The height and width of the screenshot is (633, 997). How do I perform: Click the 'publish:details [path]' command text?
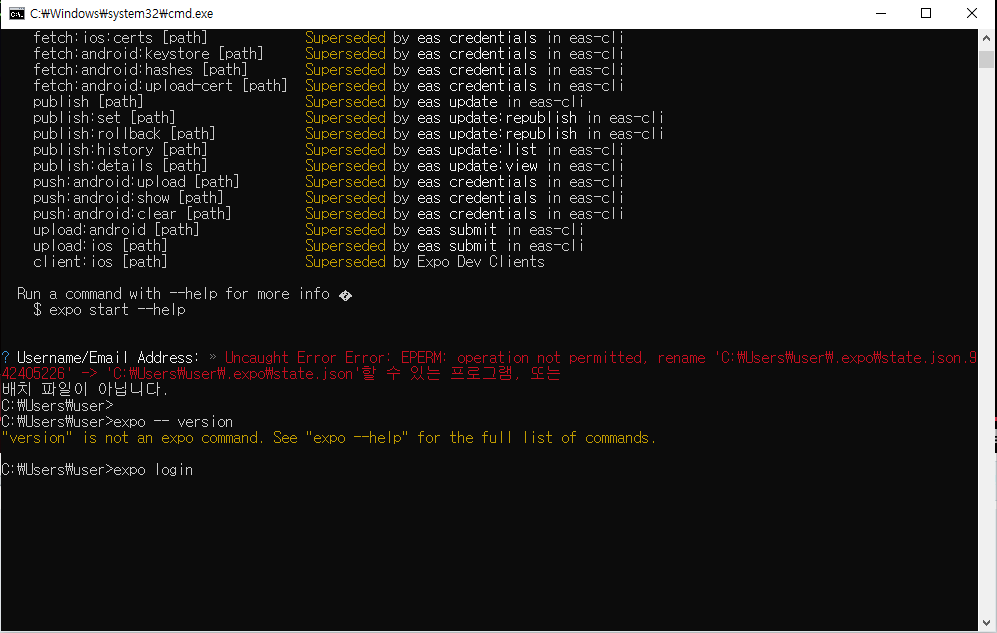[120, 166]
